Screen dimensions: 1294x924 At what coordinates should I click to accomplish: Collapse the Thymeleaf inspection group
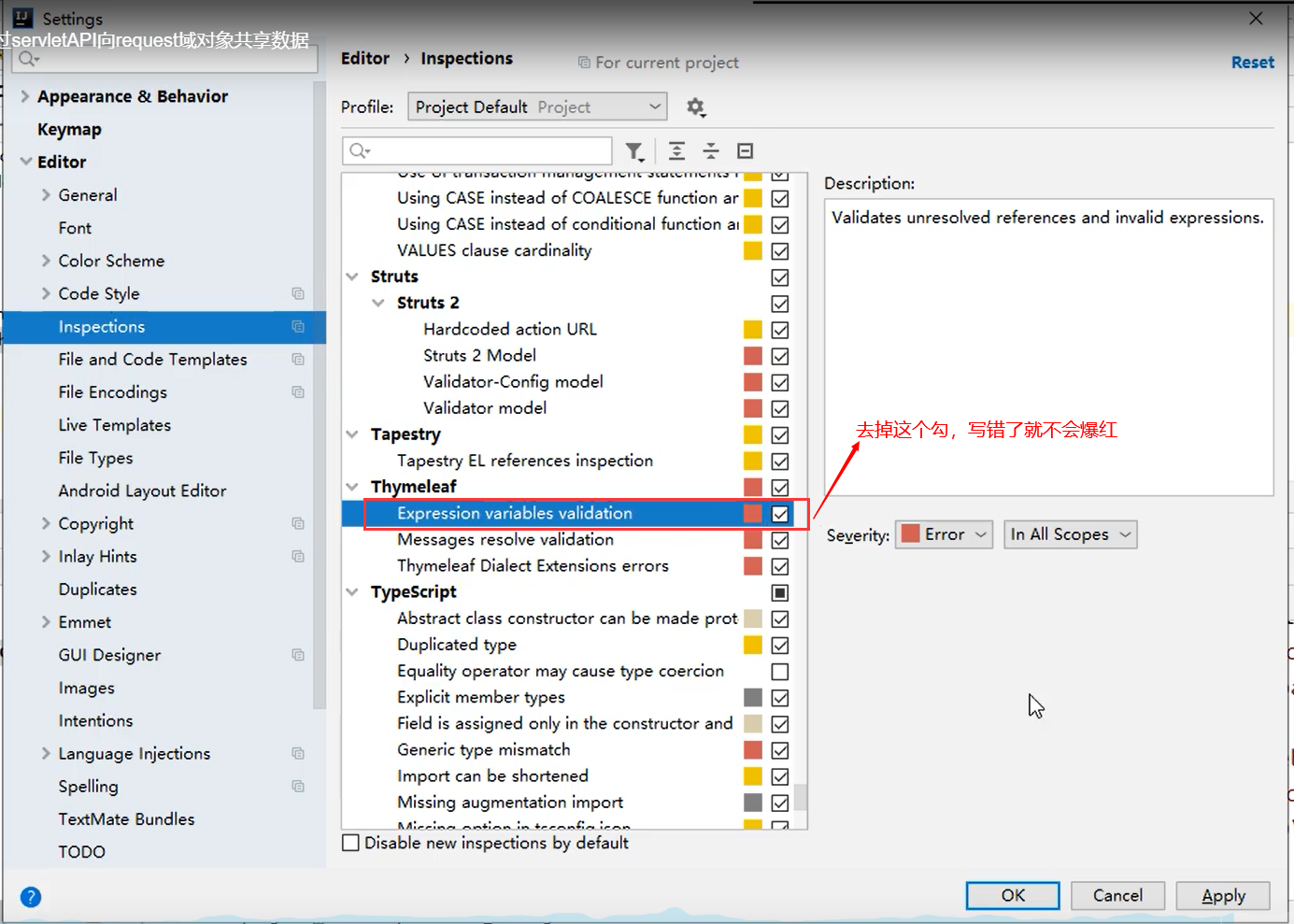click(x=352, y=487)
